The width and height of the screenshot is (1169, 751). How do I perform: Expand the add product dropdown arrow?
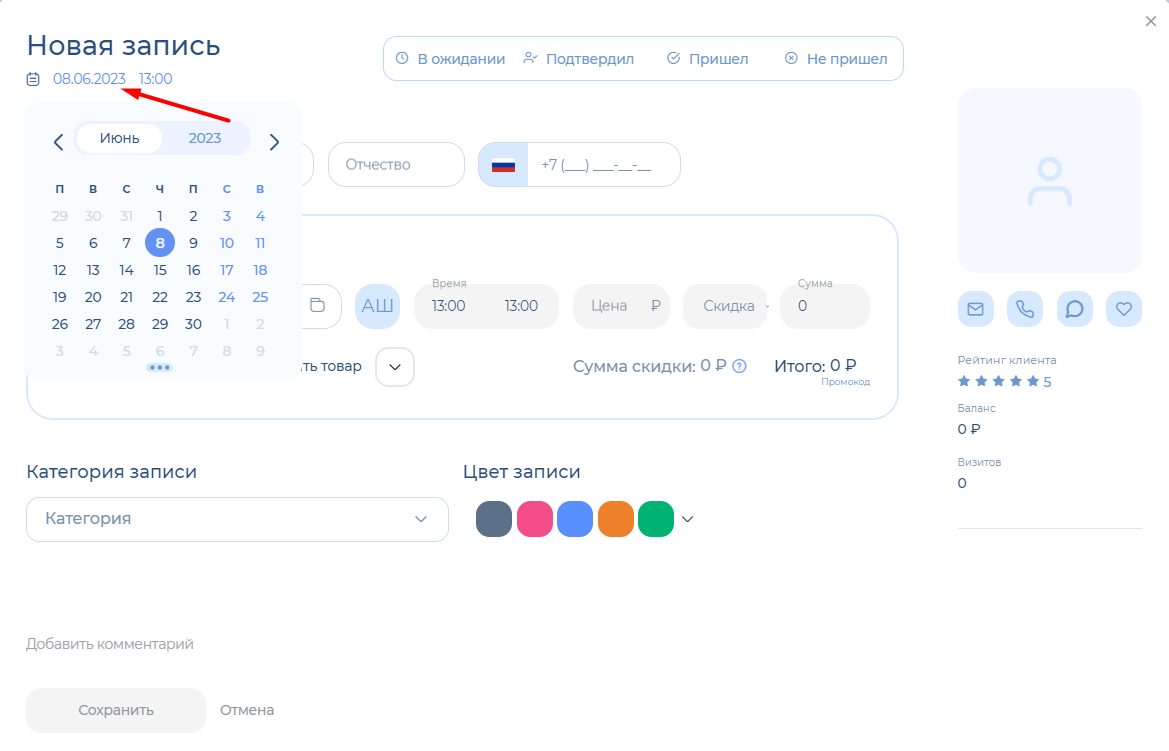[x=395, y=367]
